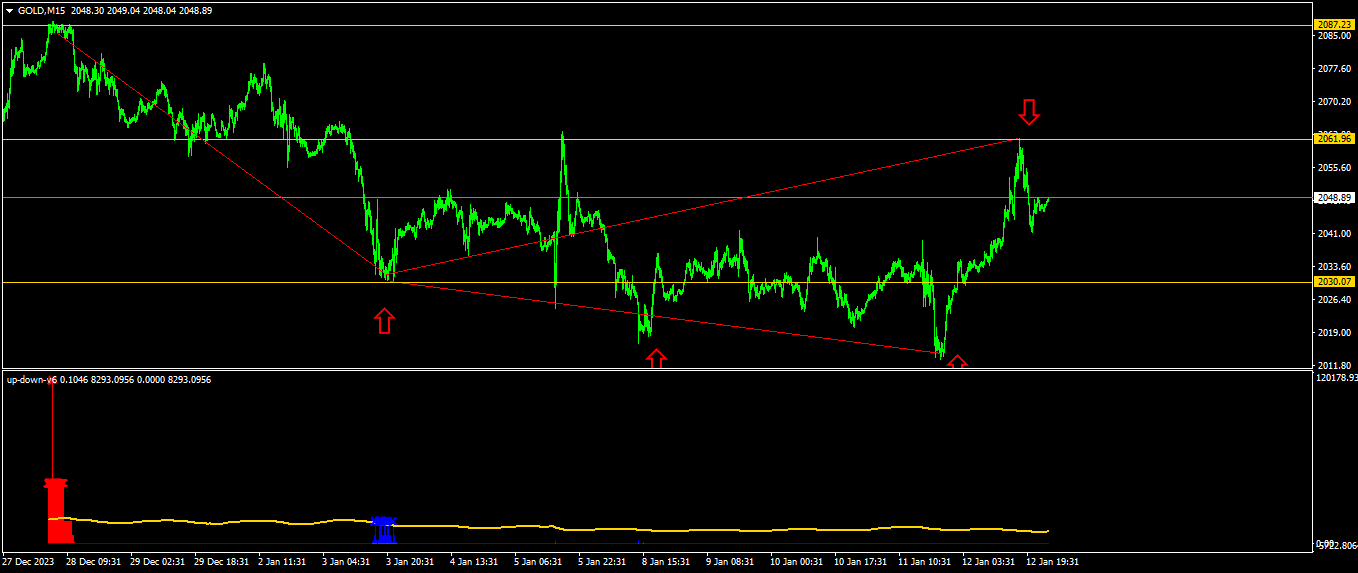Viewport: 1358px width, 573px height.
Task: Click the 2033.60 price scale value
Action: pyautogui.click(x=1335, y=267)
